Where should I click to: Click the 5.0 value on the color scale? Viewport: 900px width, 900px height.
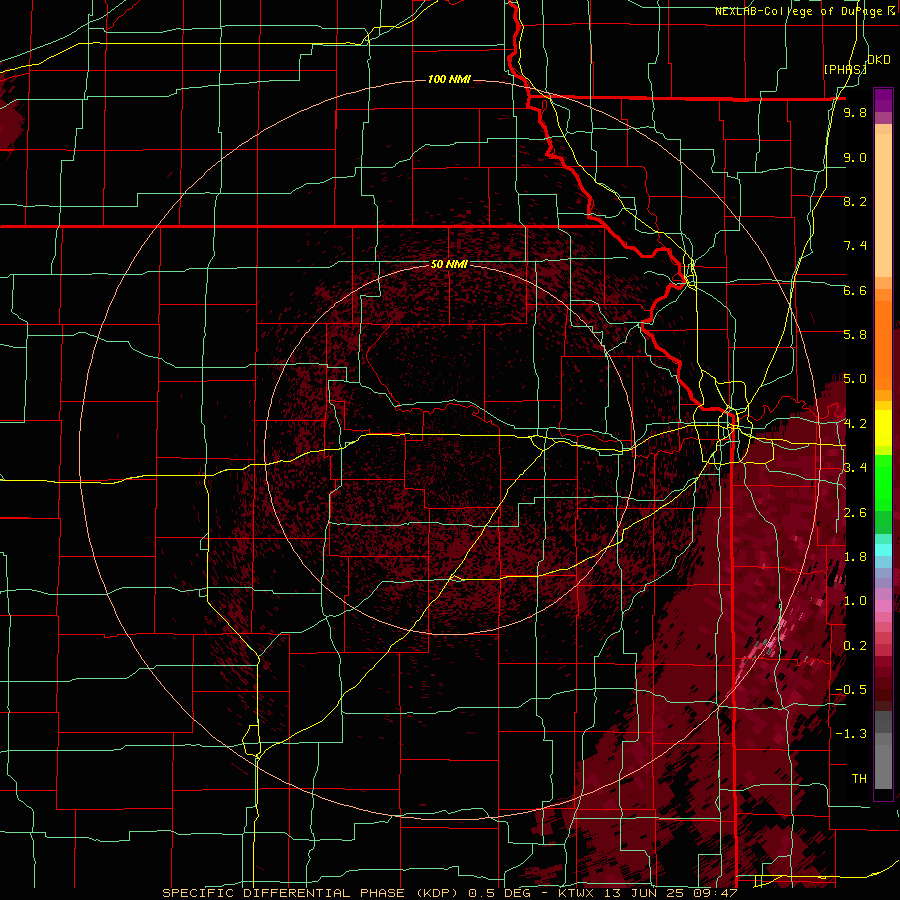coord(855,379)
